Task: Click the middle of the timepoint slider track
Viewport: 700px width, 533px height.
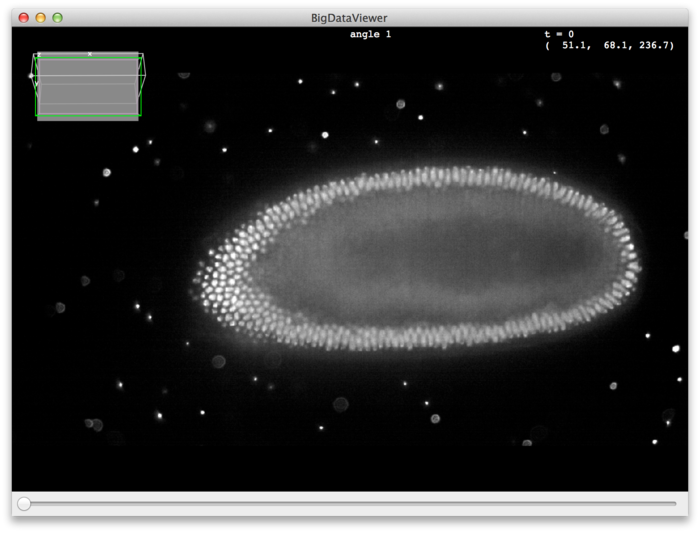Action: pos(350,503)
